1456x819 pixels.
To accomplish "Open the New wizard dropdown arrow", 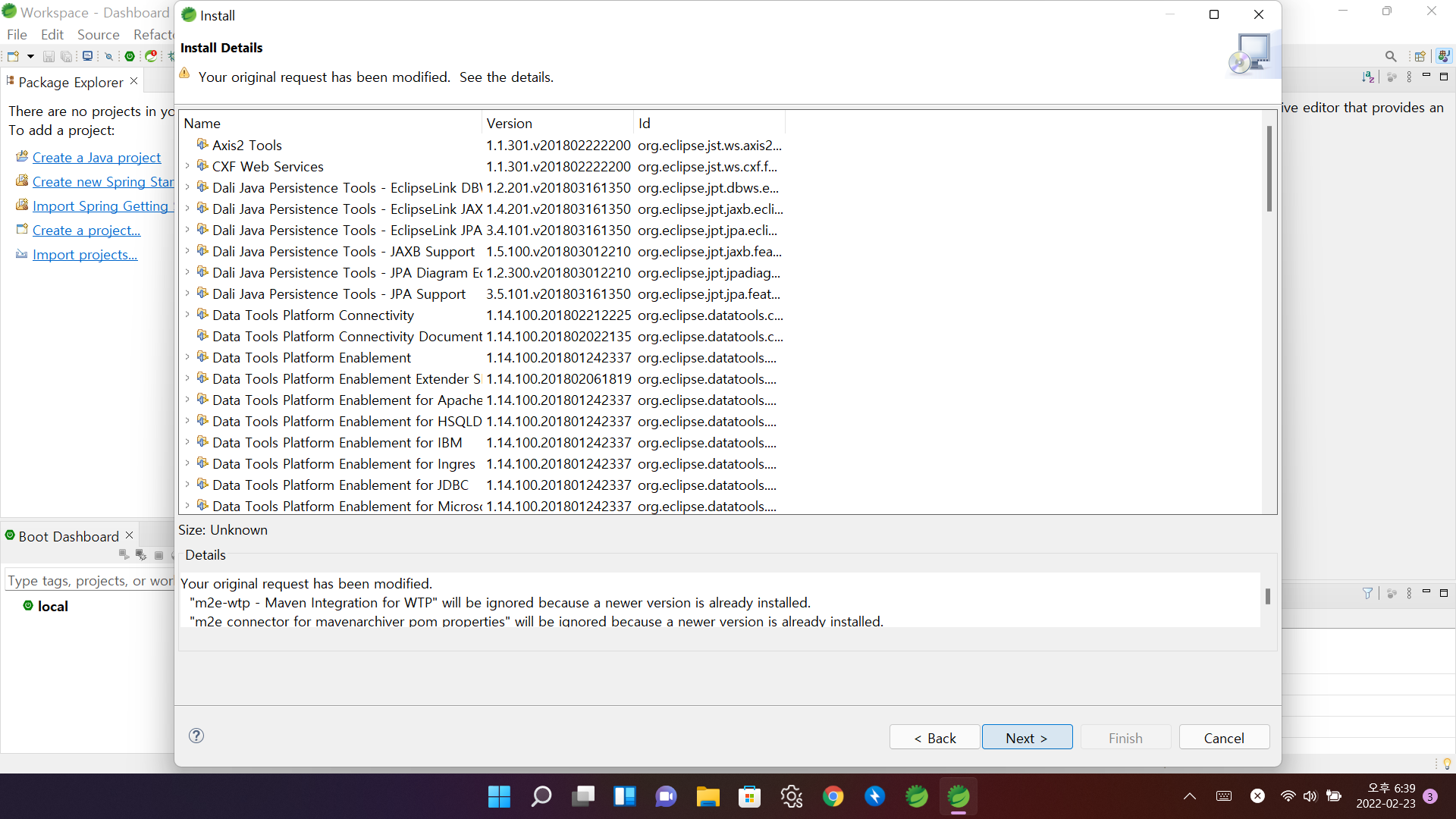I will tap(30, 56).
